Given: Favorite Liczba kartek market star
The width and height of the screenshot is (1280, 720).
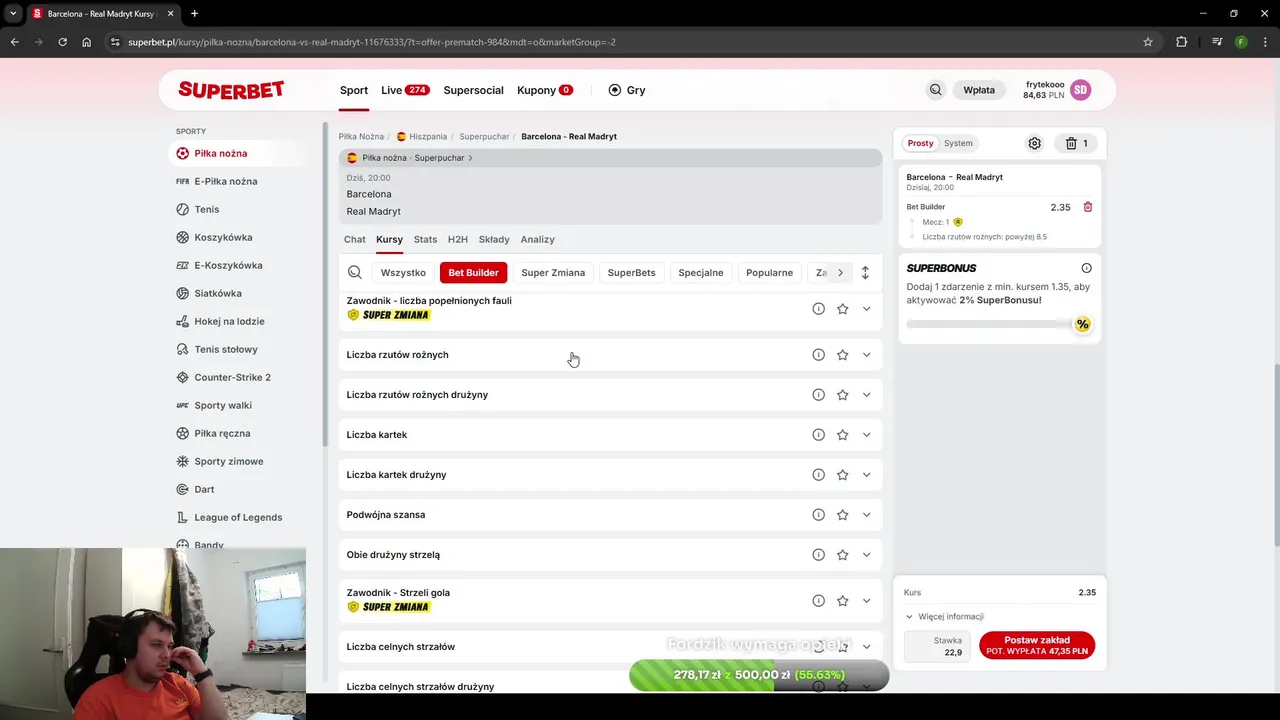Looking at the screenshot, I should point(842,435).
